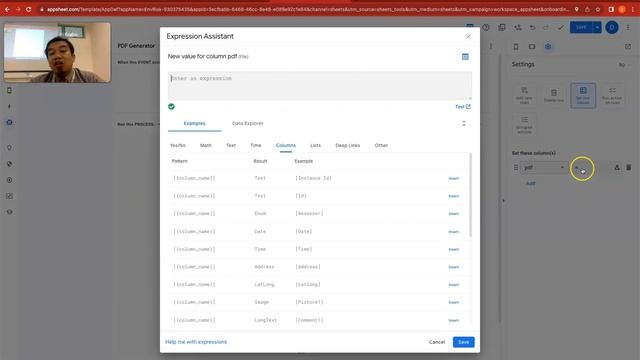Switch to the Data Explorer tab
Viewport: 640px width, 360px height.
click(247, 123)
